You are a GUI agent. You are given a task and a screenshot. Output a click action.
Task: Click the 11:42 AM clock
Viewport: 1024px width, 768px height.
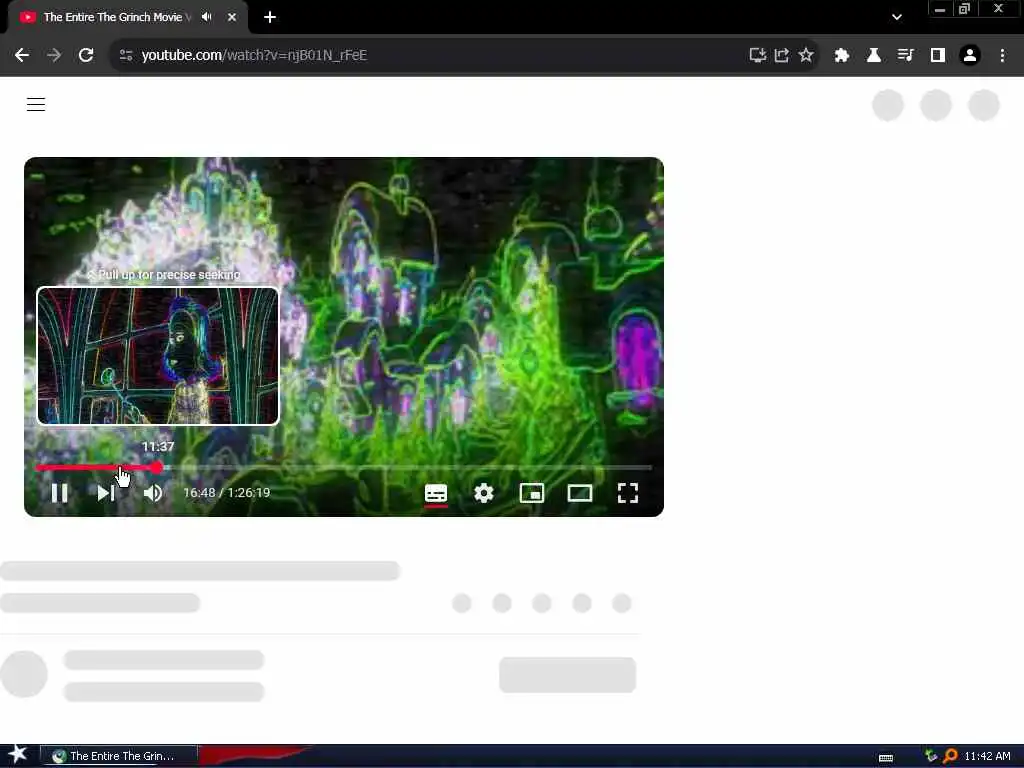coord(987,756)
